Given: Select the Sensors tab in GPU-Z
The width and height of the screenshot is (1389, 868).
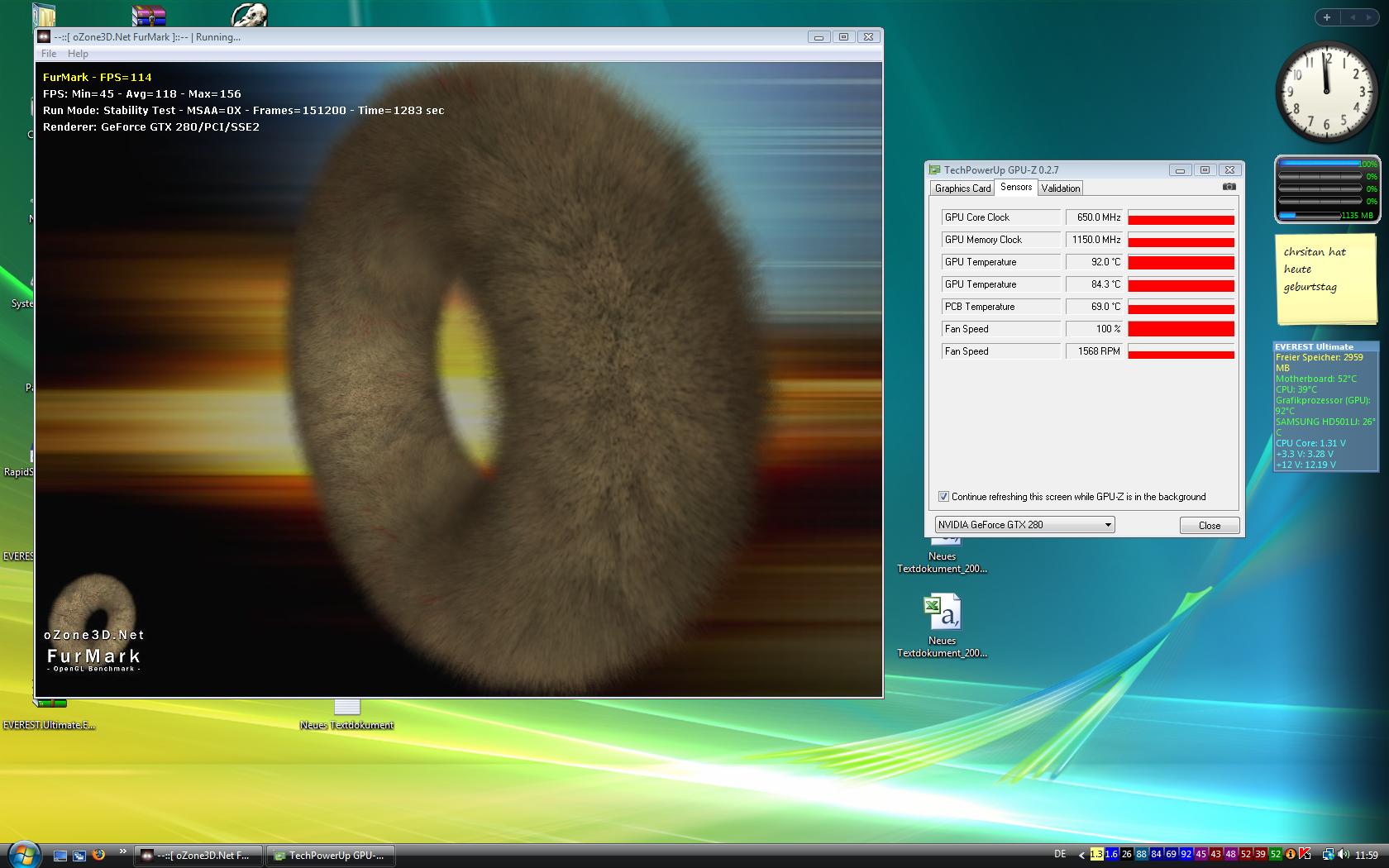Looking at the screenshot, I should (x=1016, y=187).
